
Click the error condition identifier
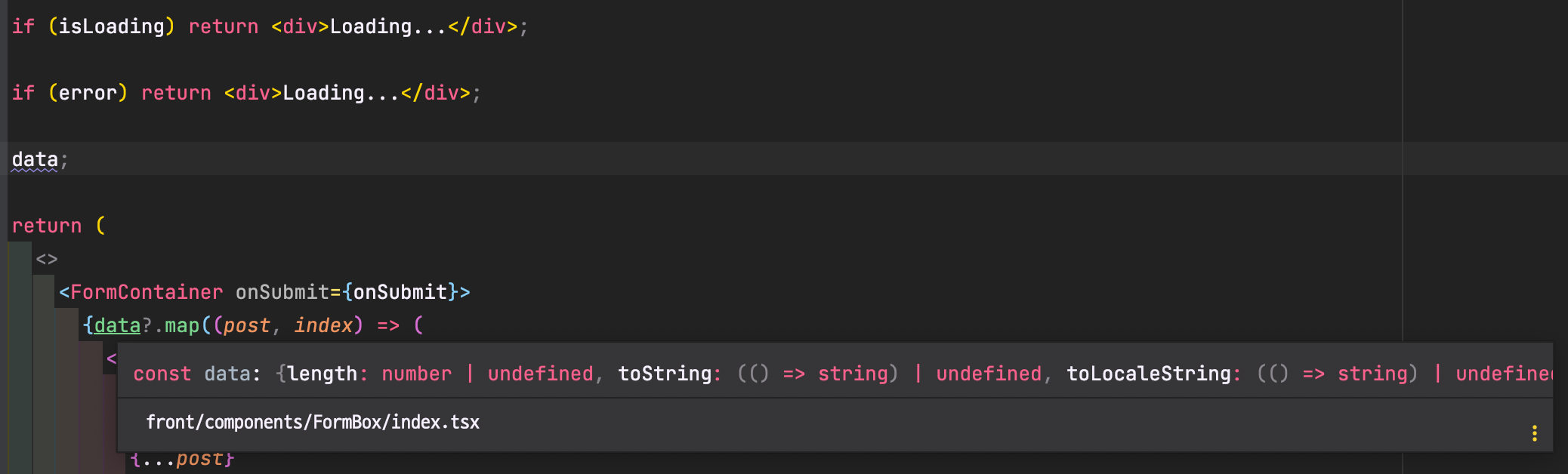tap(88, 93)
